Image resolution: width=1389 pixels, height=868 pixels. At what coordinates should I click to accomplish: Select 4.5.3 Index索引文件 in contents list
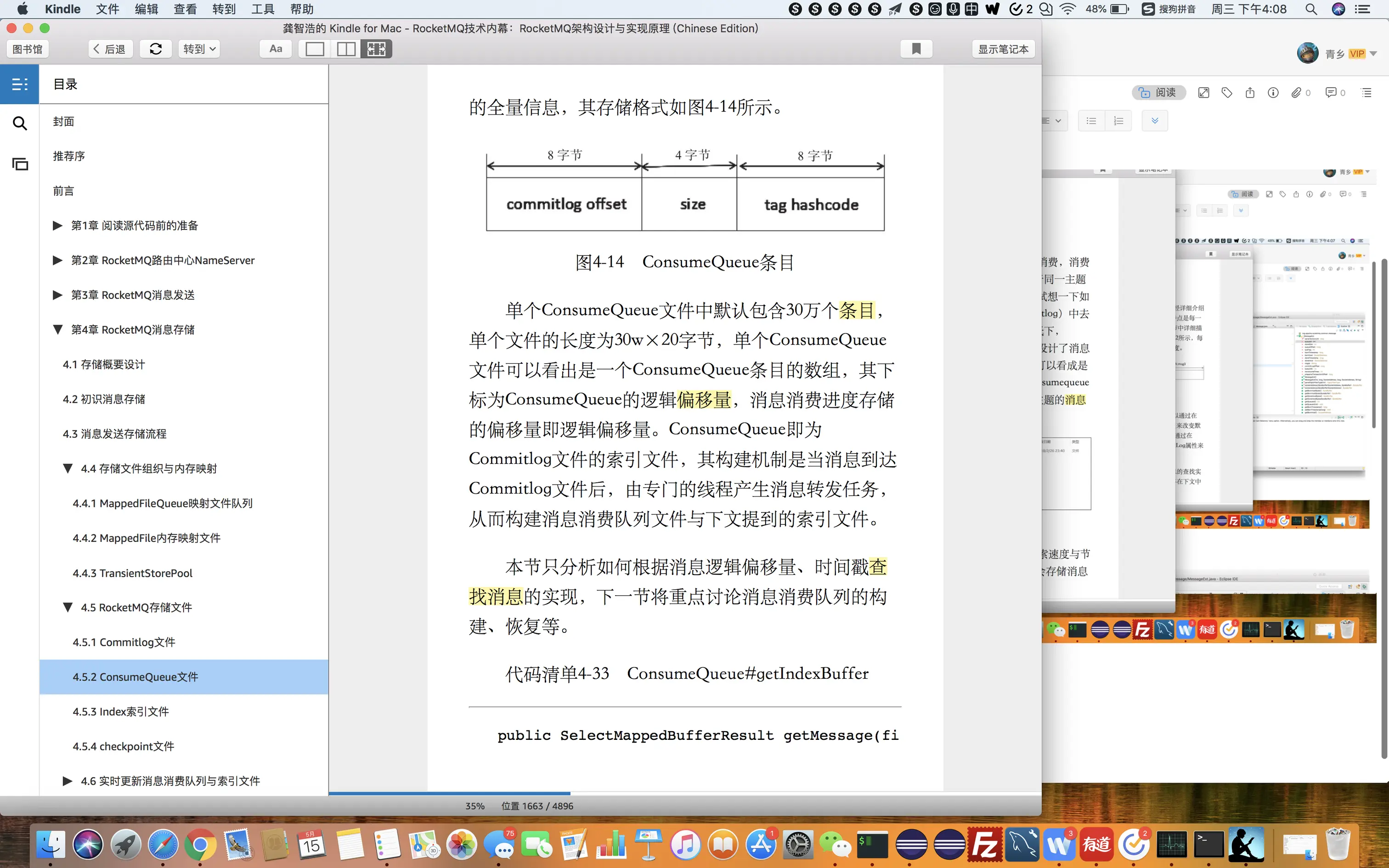(x=120, y=711)
